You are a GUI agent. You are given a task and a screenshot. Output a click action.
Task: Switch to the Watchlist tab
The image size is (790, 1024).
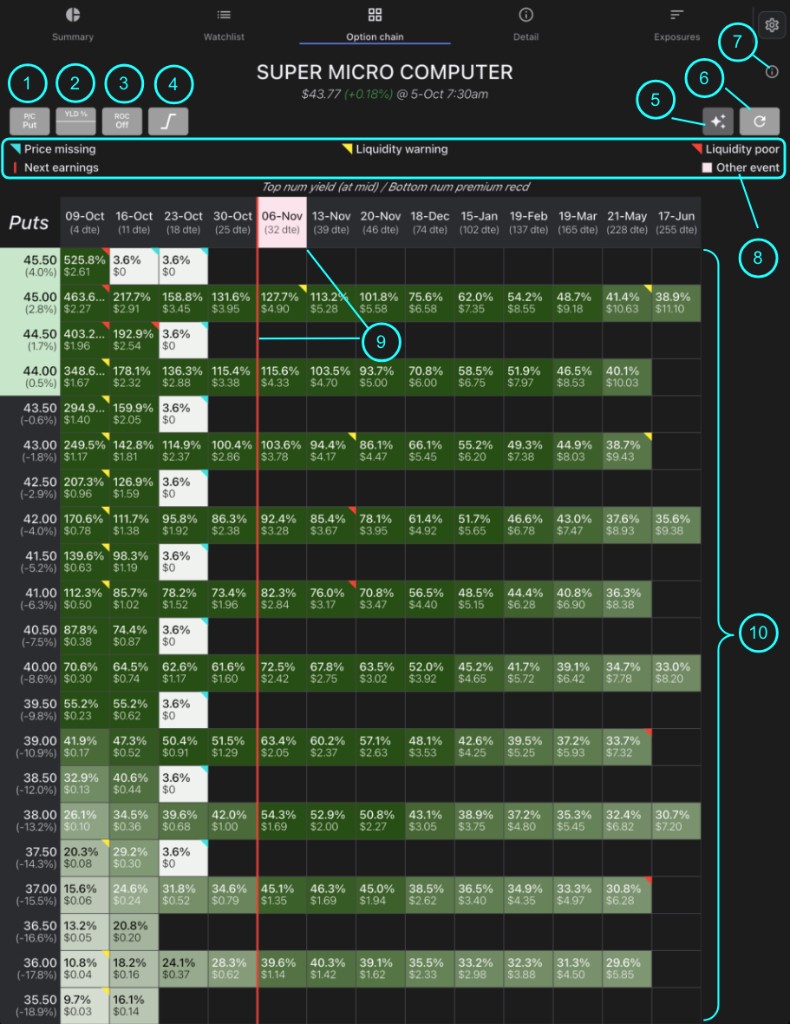click(224, 24)
